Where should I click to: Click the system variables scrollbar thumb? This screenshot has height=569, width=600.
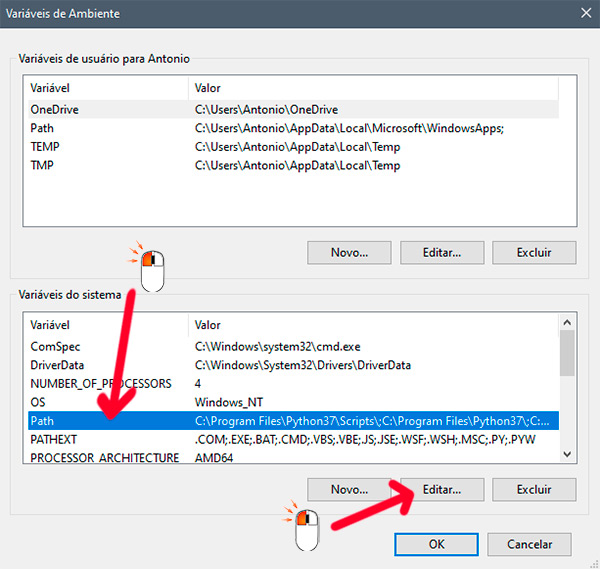[567, 353]
